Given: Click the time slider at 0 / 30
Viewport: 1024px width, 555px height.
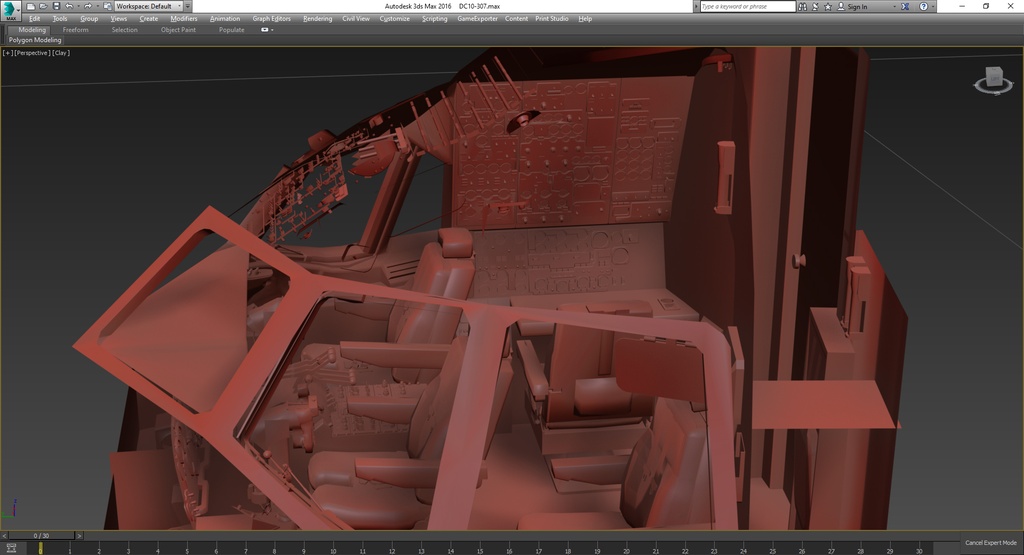Looking at the screenshot, I should tap(41, 536).
